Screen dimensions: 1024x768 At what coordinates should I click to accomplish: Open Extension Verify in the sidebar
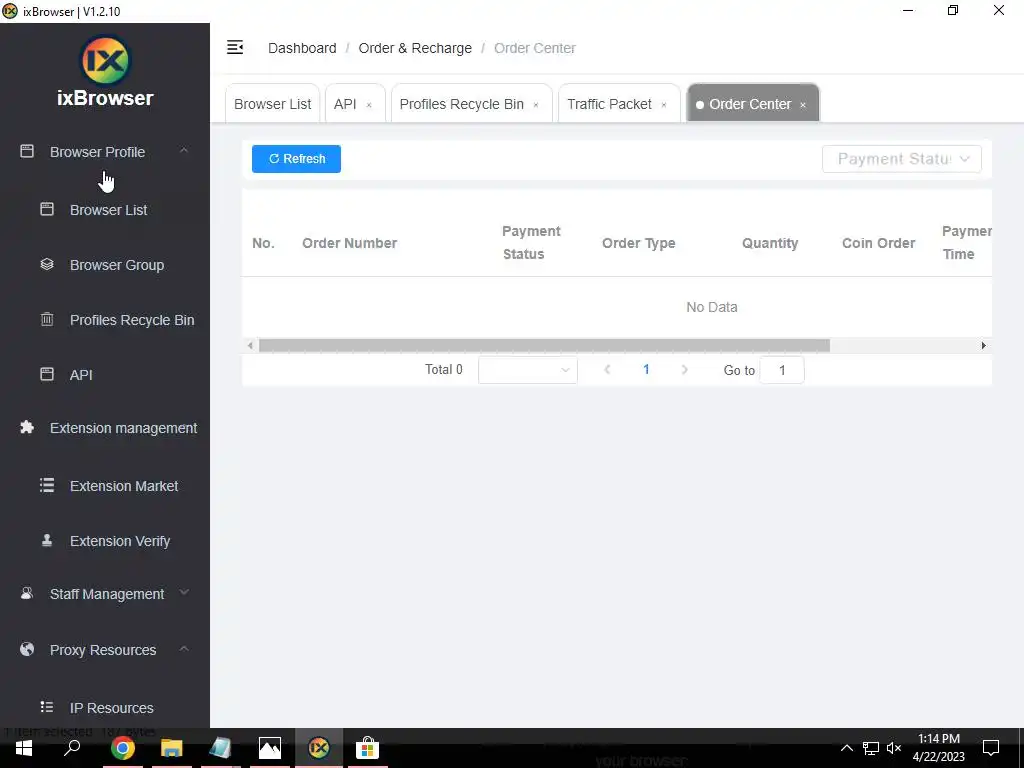coord(120,541)
